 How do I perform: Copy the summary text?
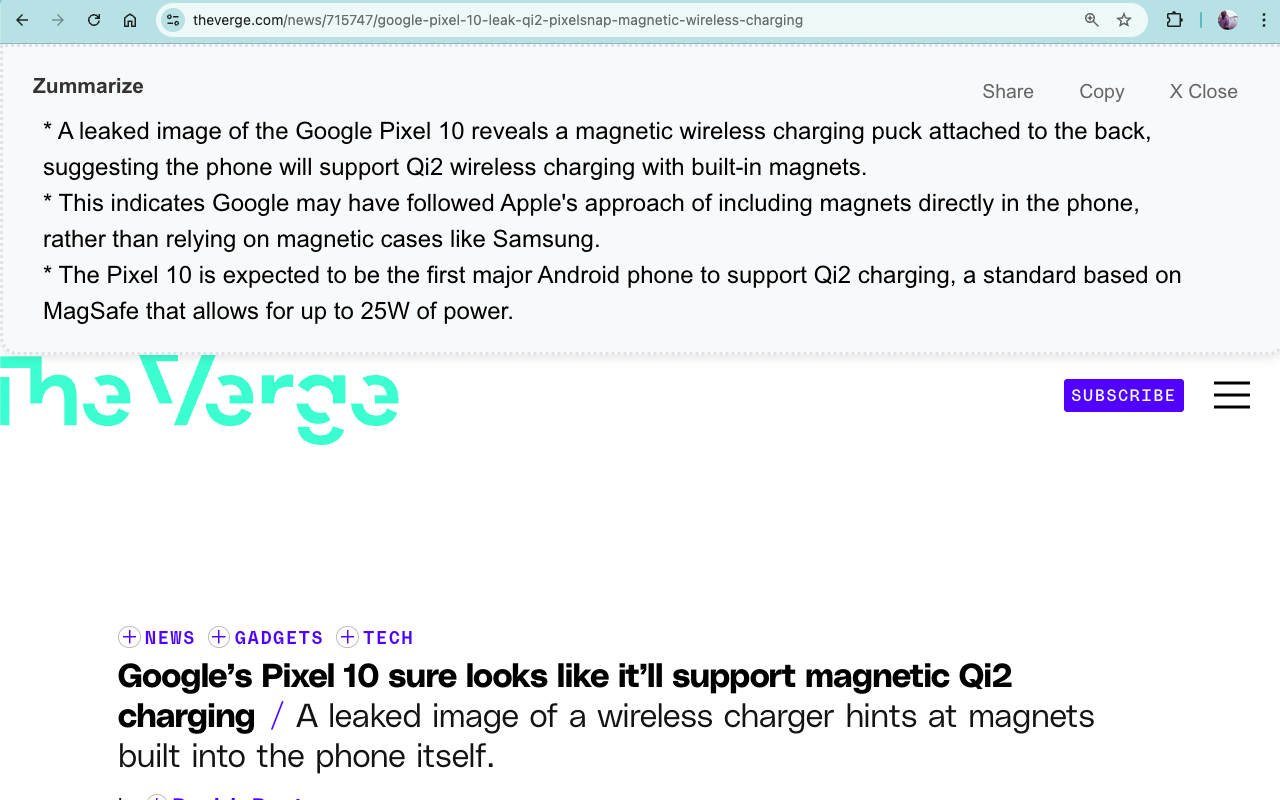(1102, 91)
